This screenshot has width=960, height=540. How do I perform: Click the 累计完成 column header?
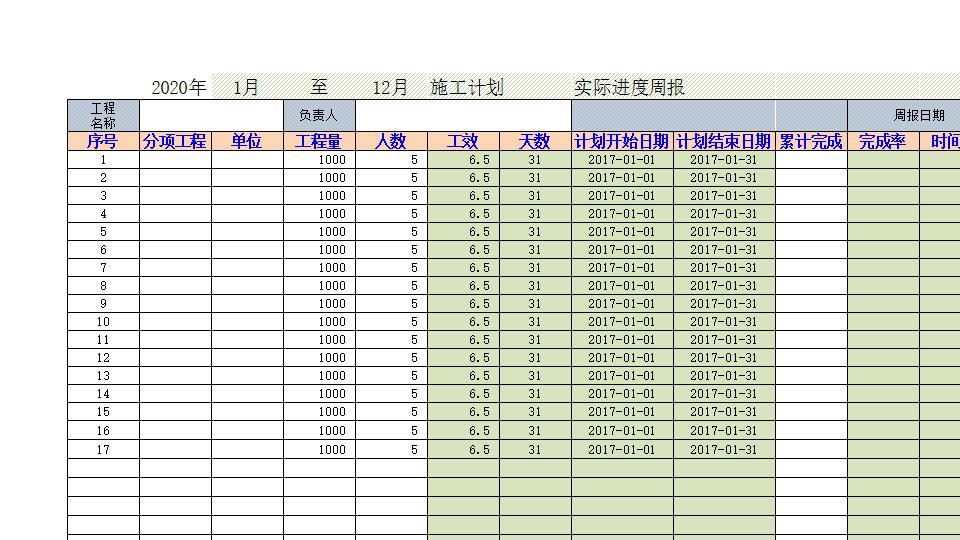(811, 141)
